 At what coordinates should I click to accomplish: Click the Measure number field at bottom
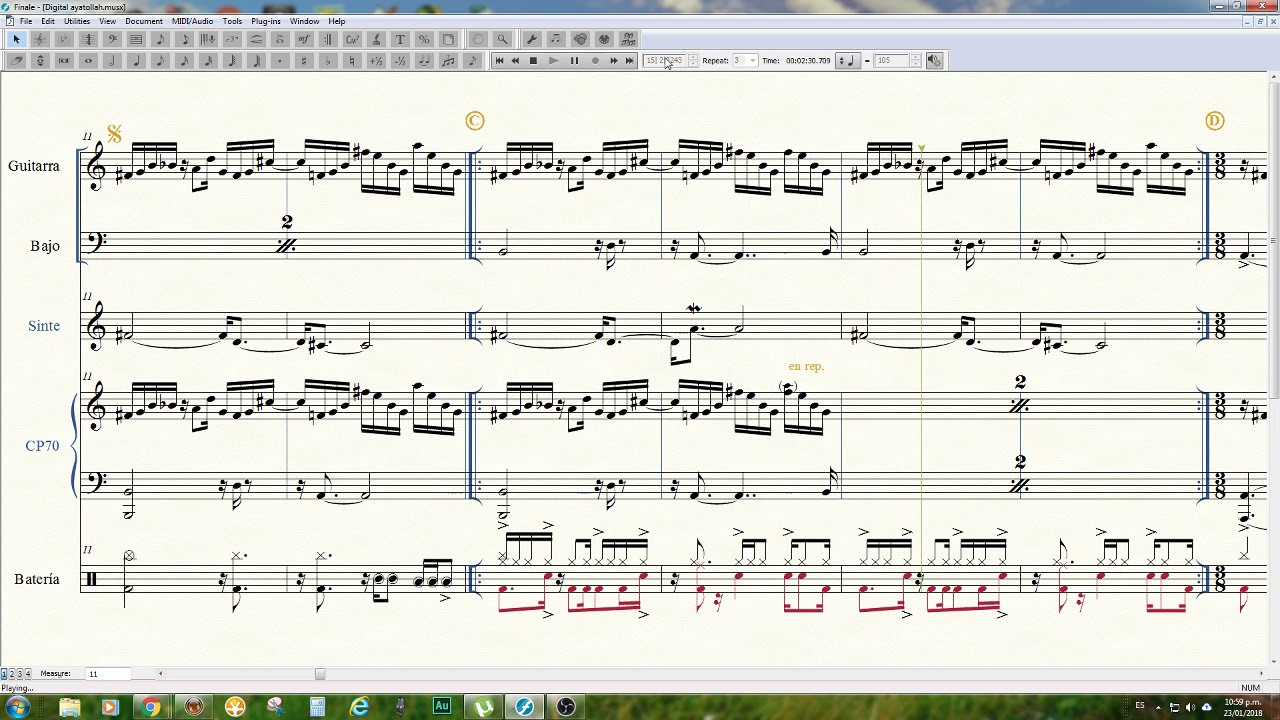click(109, 674)
